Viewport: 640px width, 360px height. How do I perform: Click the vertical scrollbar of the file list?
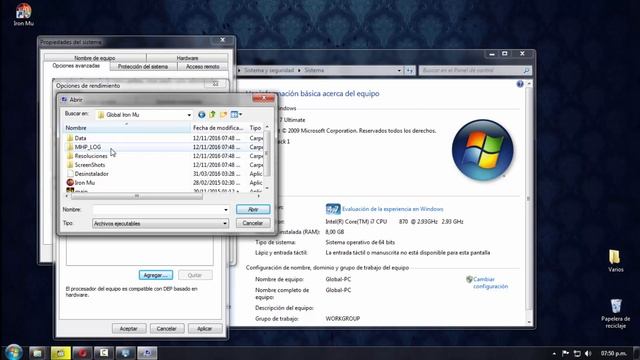click(267, 153)
